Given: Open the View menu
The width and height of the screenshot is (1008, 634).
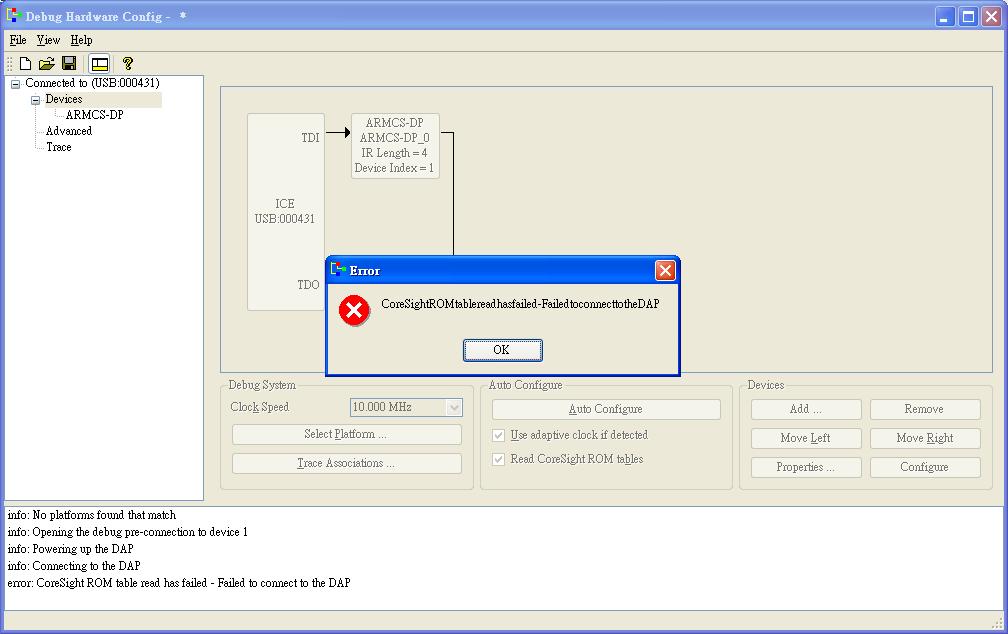Looking at the screenshot, I should [x=48, y=40].
